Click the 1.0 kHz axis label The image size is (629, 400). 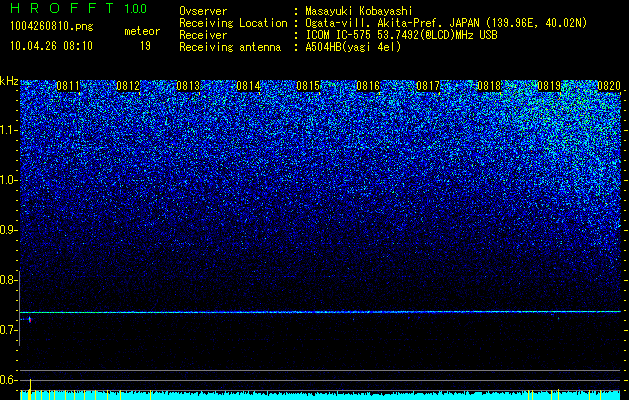pyautogui.click(x=9, y=180)
